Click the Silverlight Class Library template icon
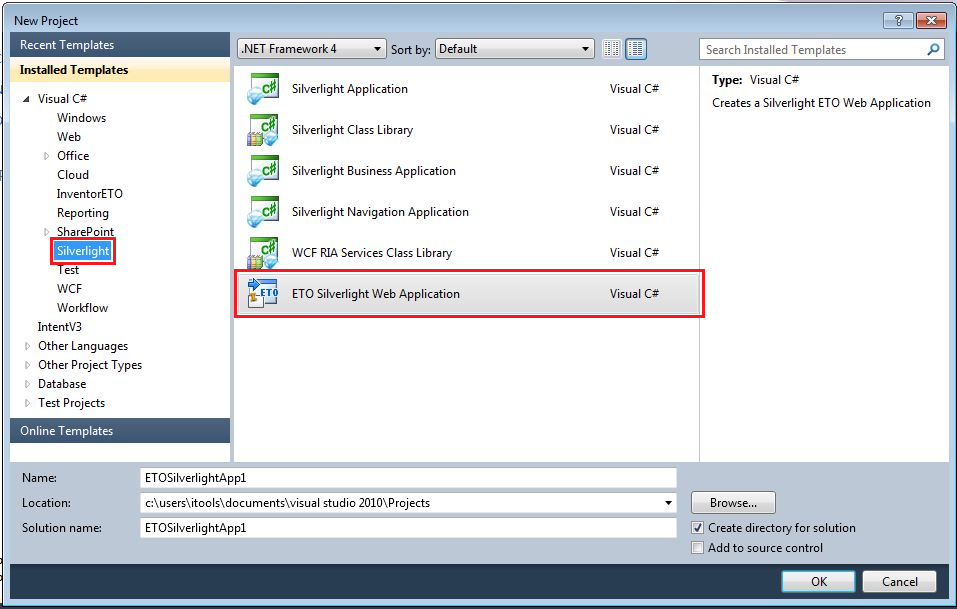The width and height of the screenshot is (957, 609). pyautogui.click(x=262, y=130)
